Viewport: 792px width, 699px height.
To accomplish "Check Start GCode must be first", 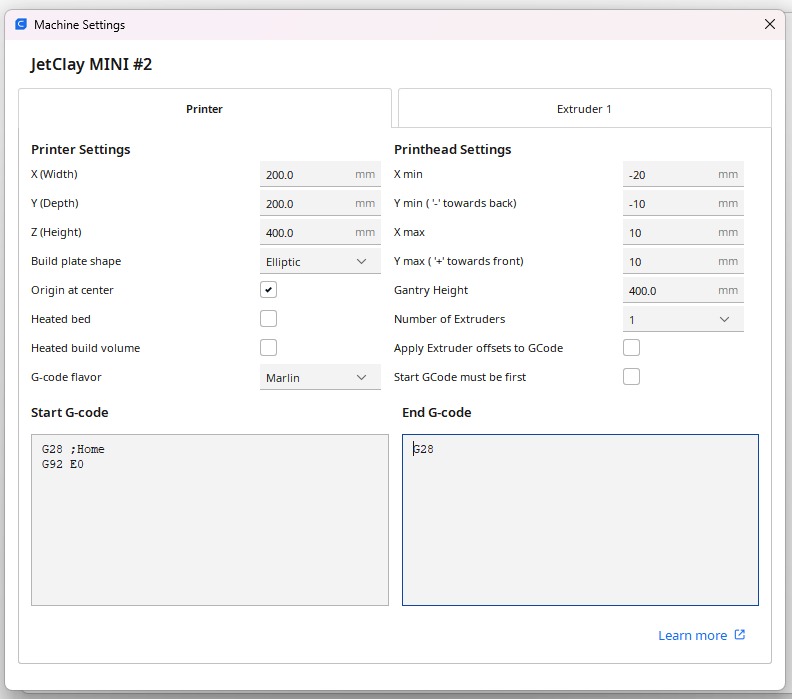I will click(631, 377).
